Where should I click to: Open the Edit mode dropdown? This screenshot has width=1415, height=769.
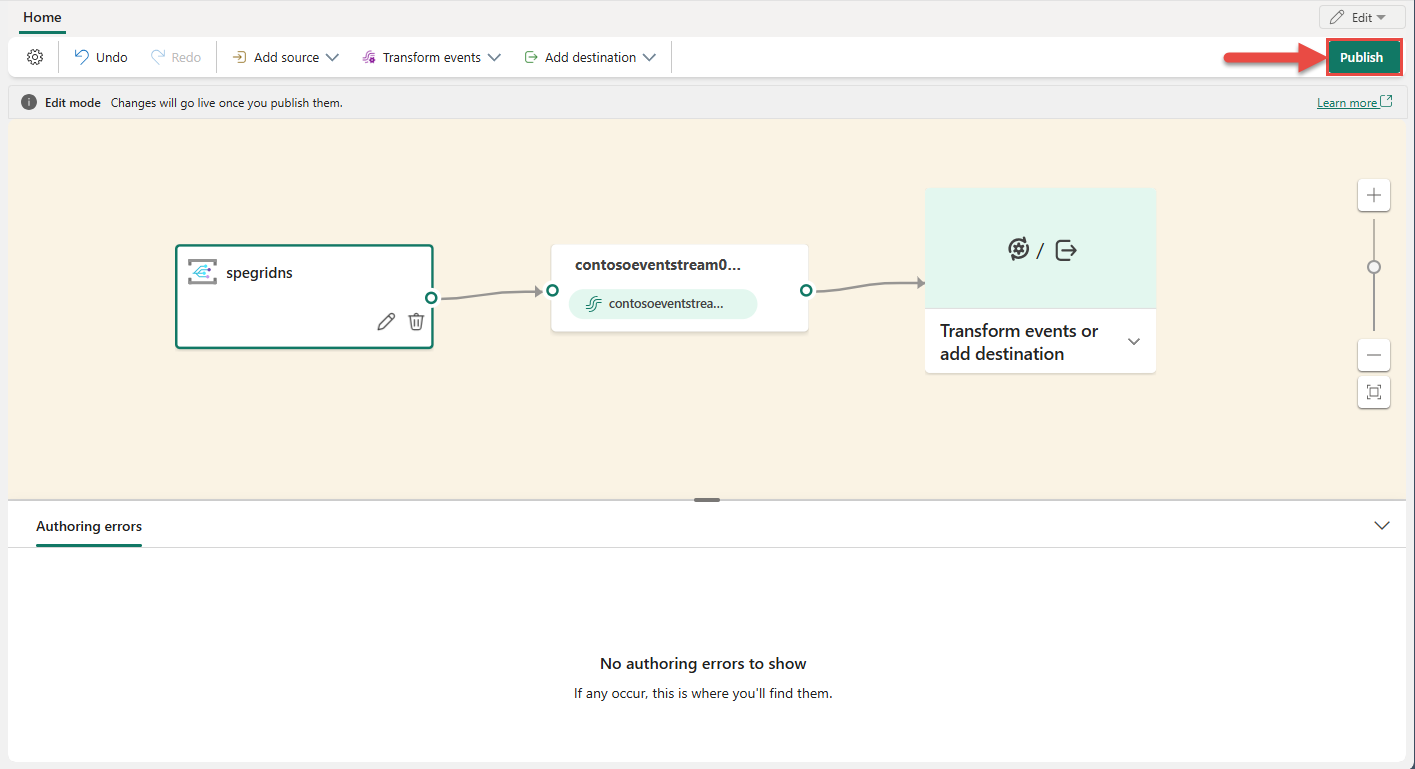[x=1361, y=17]
